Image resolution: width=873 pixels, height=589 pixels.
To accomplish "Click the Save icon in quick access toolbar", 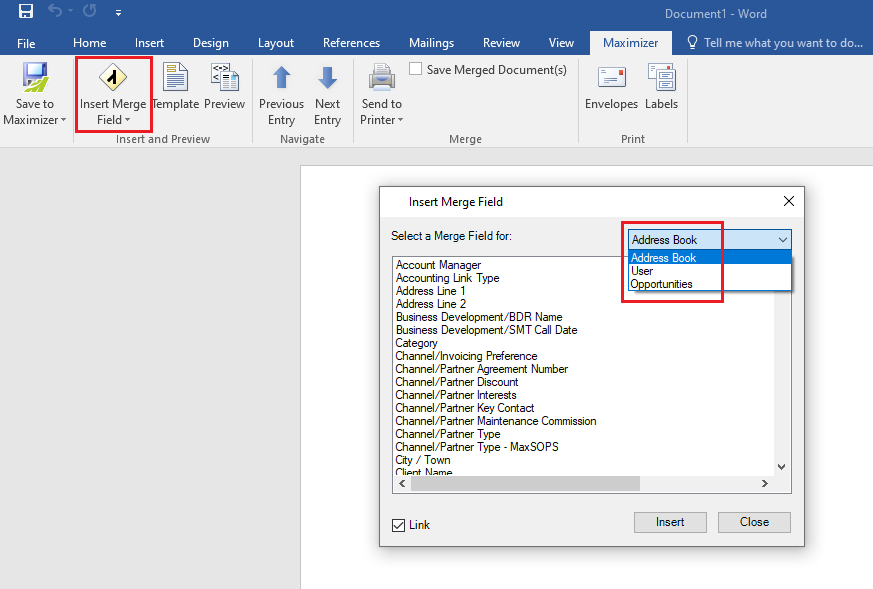I will click(26, 12).
